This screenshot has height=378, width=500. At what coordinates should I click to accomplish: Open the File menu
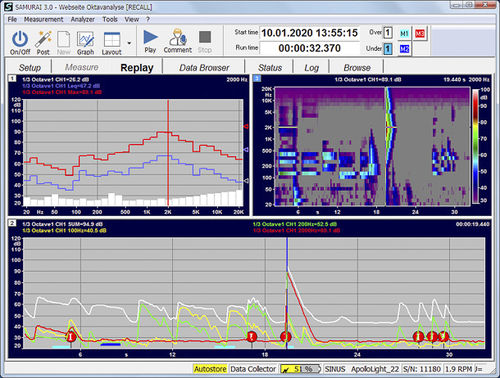(12, 19)
